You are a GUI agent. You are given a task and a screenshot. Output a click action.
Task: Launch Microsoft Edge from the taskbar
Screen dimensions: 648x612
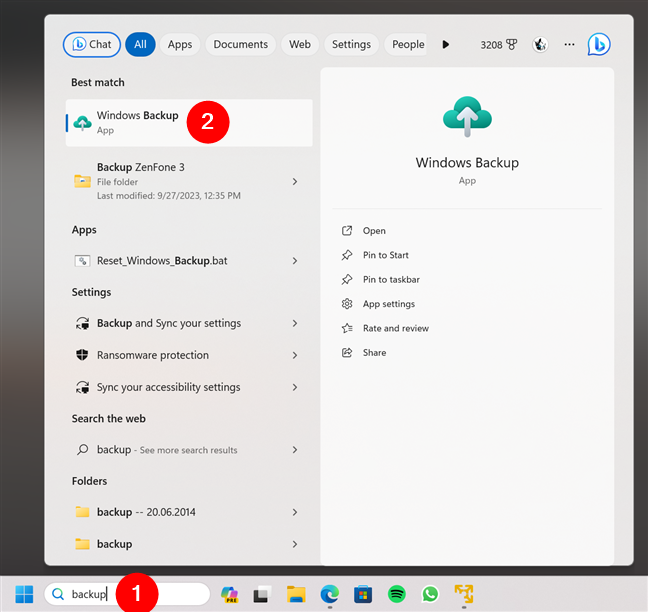pyautogui.click(x=329, y=594)
